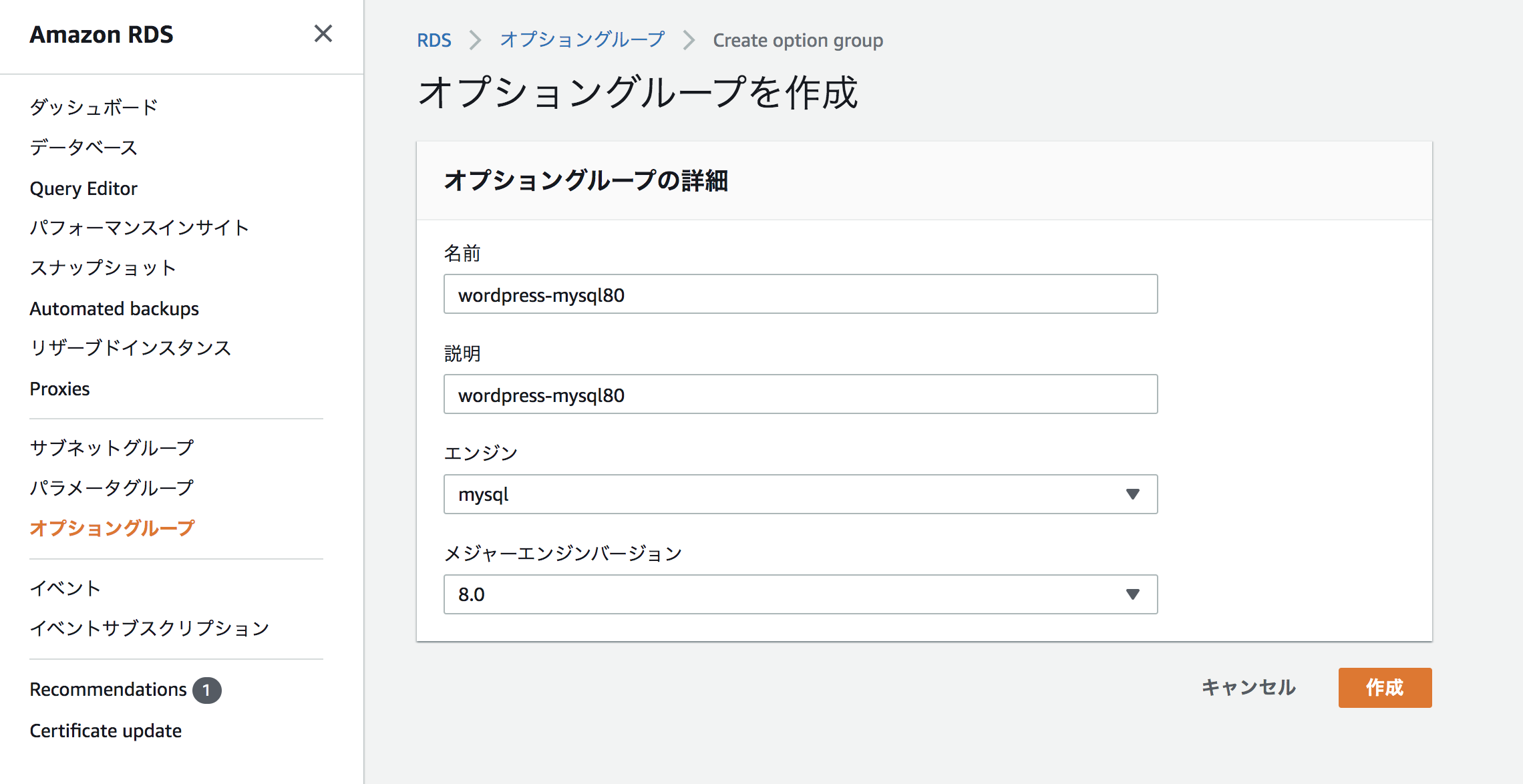This screenshot has height=784, width=1523.
Task: Open サブネットグループ page
Action: (x=112, y=447)
